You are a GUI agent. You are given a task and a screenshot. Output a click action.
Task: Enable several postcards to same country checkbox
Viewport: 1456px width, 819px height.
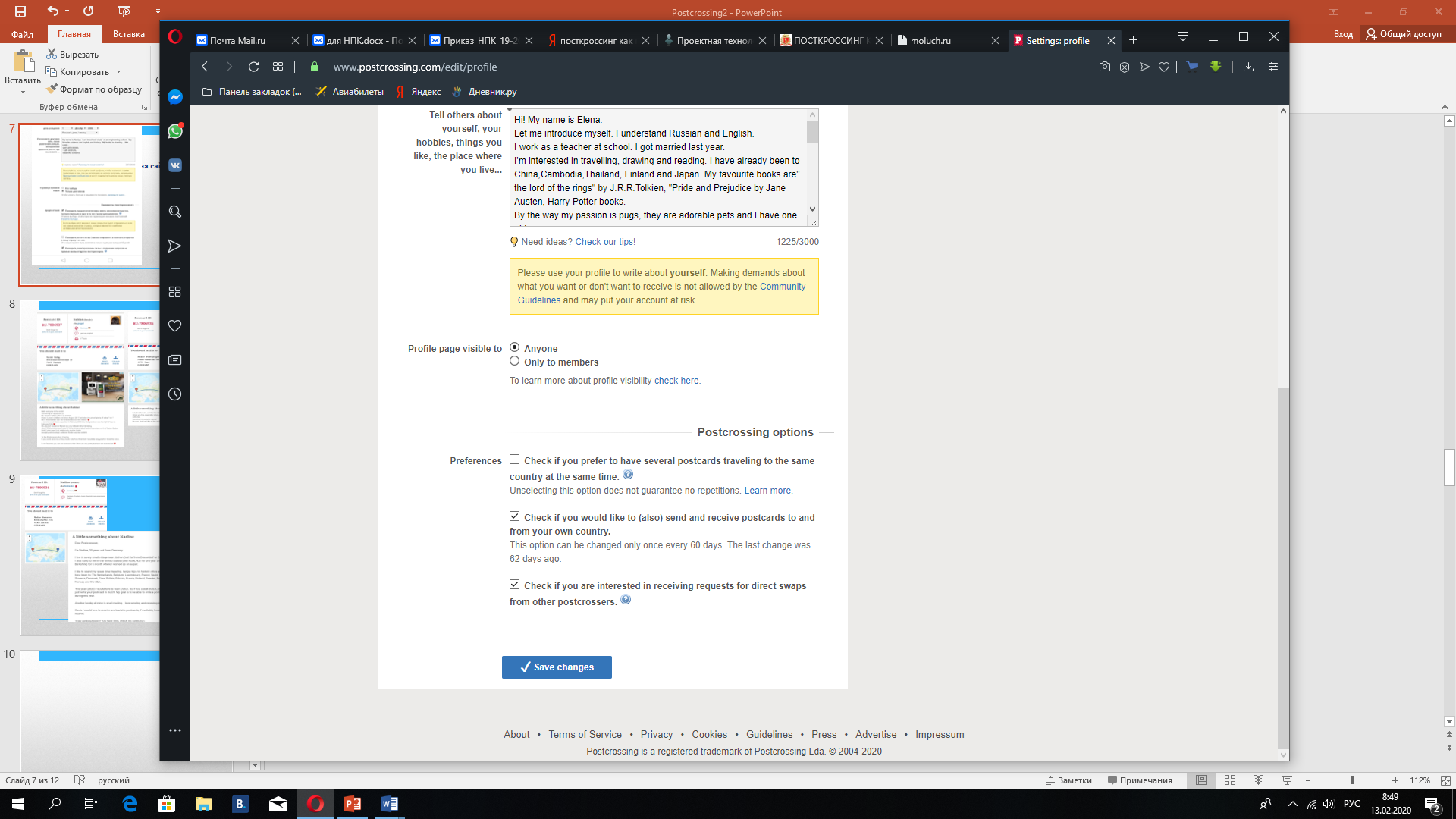515,460
